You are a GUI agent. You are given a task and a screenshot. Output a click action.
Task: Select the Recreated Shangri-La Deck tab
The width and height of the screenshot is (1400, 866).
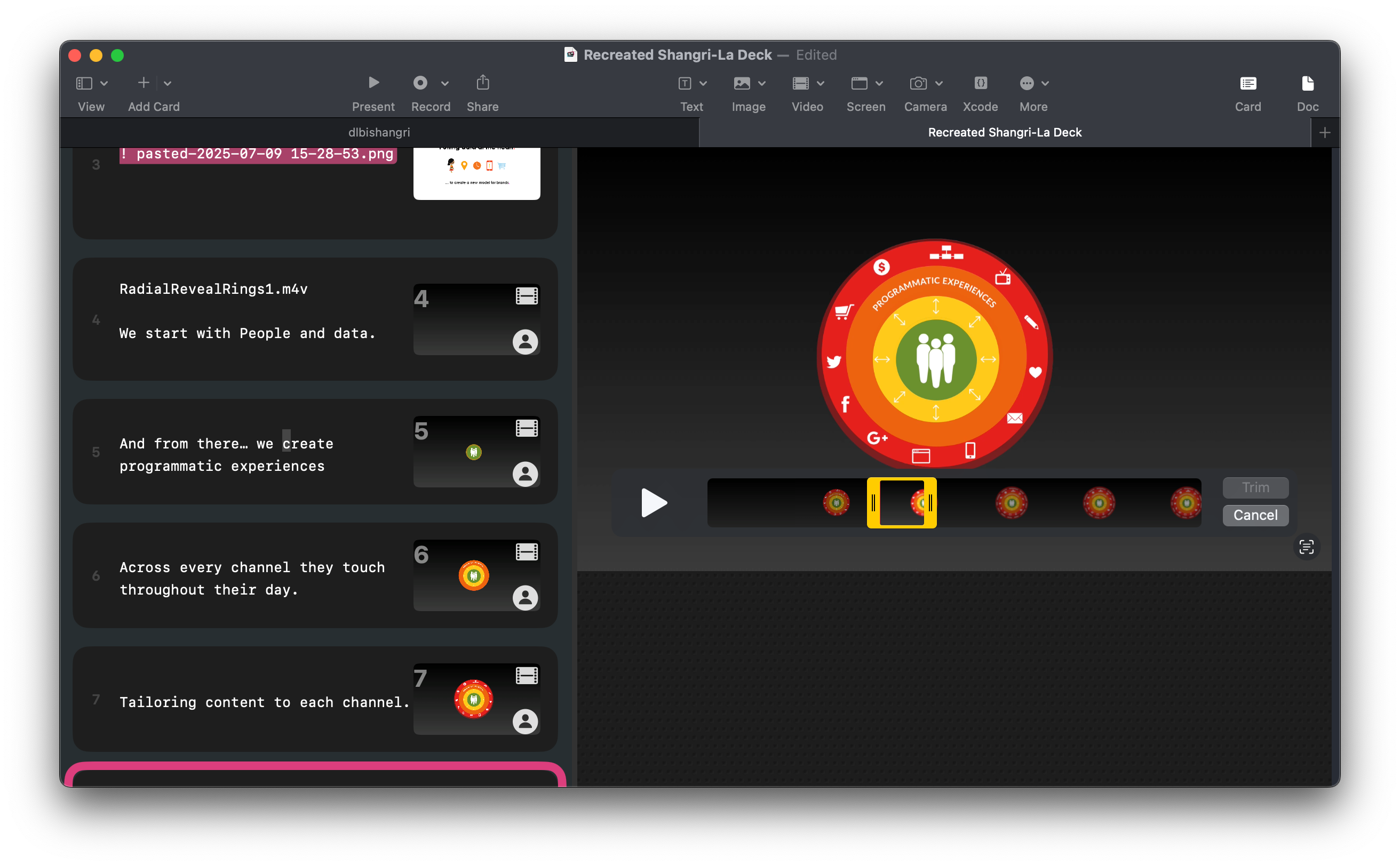[1005, 132]
